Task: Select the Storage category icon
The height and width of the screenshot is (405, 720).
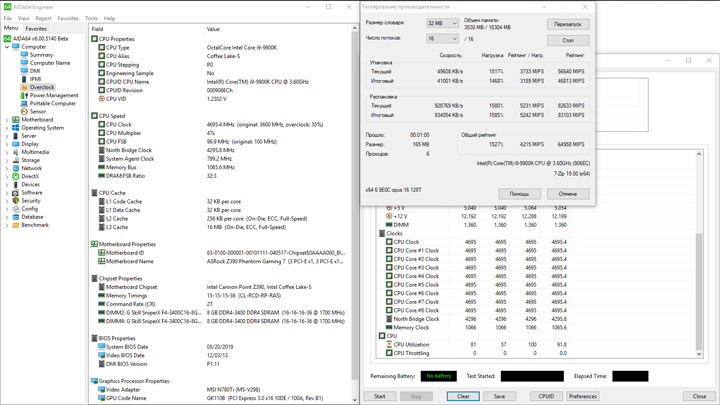Action: click(16, 160)
